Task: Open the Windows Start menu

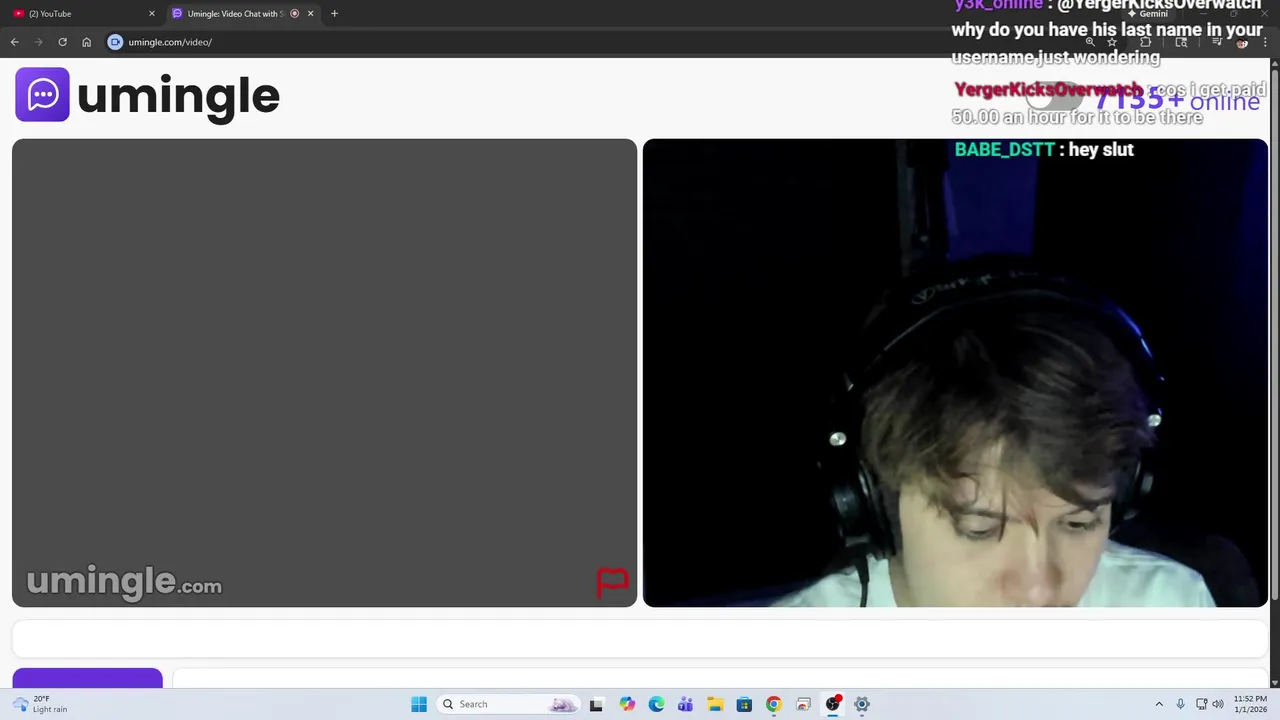Action: pos(419,704)
